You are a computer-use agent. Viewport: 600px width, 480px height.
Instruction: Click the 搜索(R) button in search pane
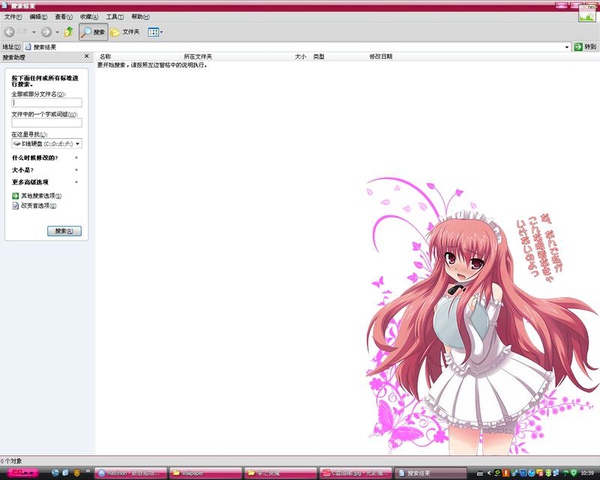pos(64,231)
